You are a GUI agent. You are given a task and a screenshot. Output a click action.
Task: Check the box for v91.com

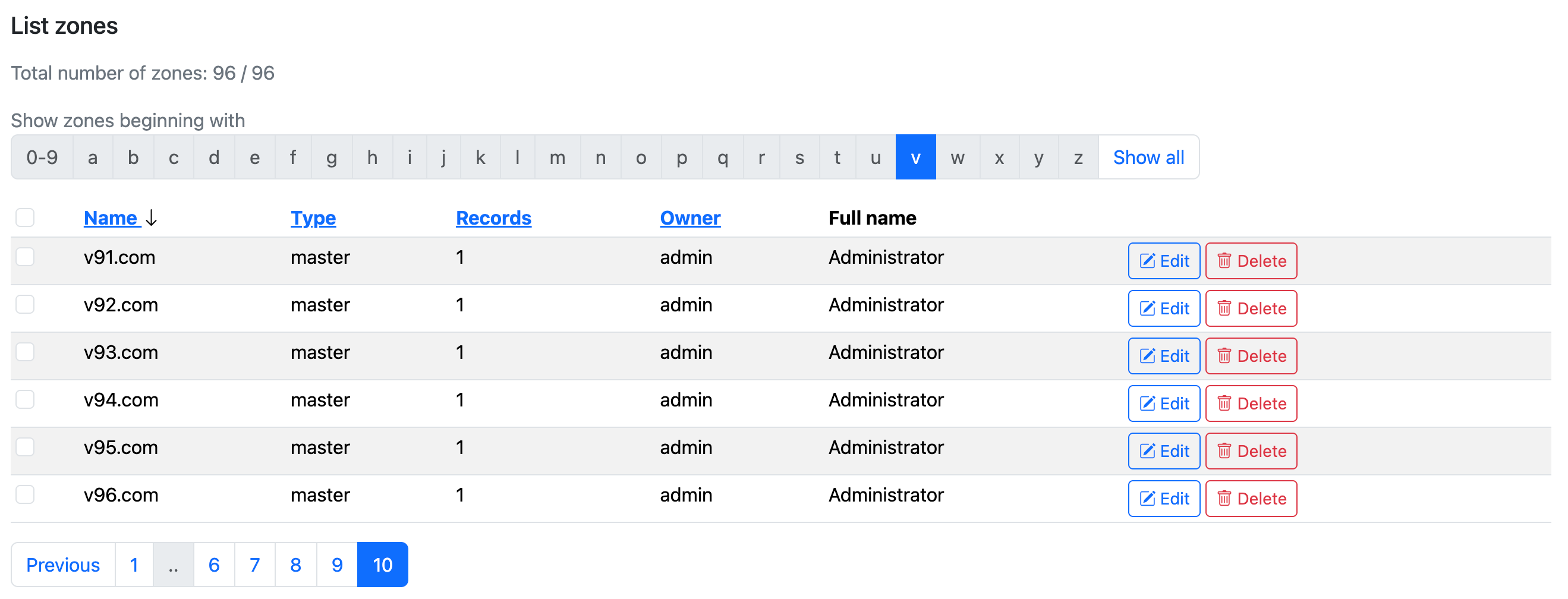pyautogui.click(x=25, y=257)
